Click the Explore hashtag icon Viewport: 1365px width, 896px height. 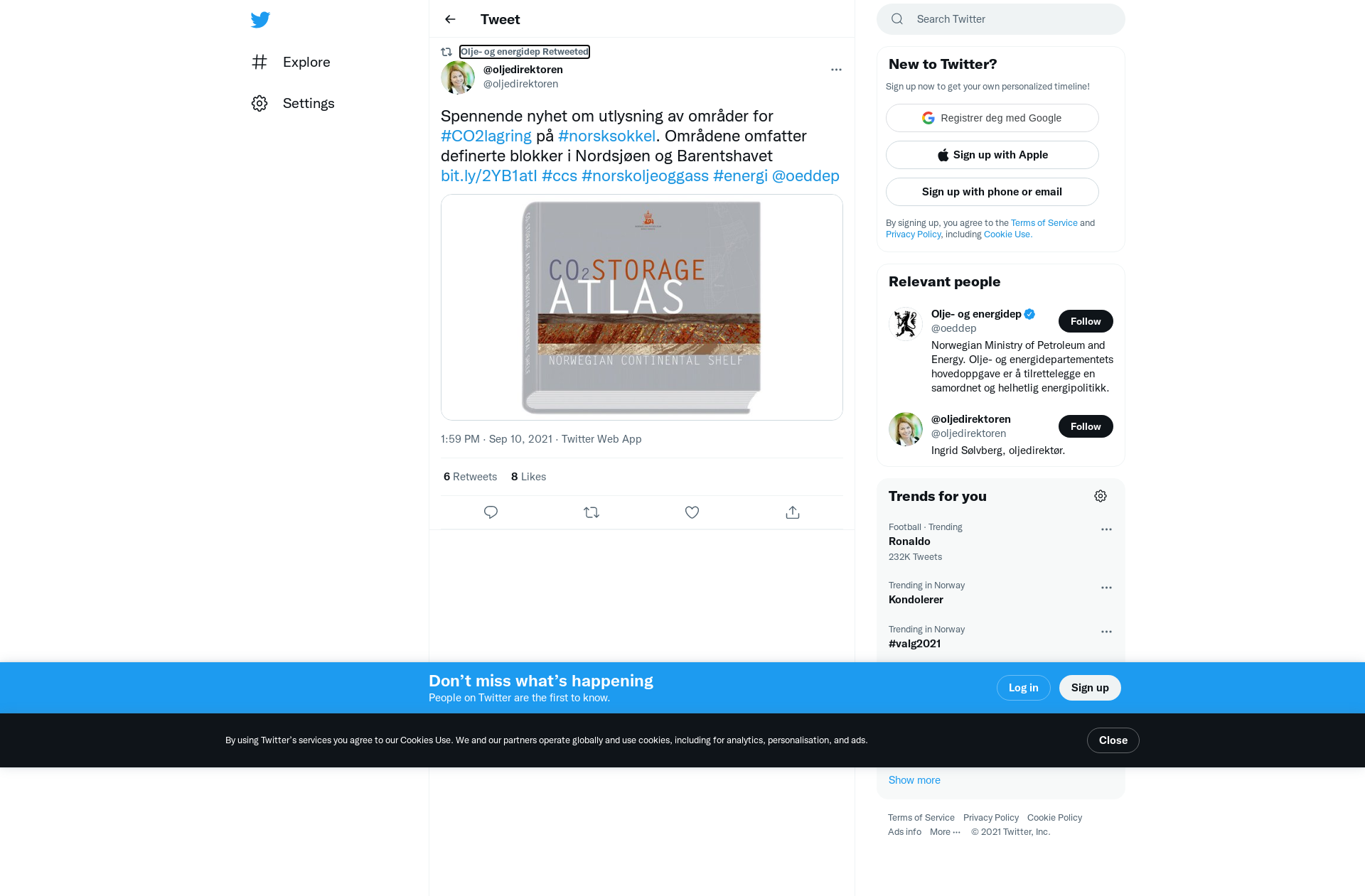click(x=259, y=62)
